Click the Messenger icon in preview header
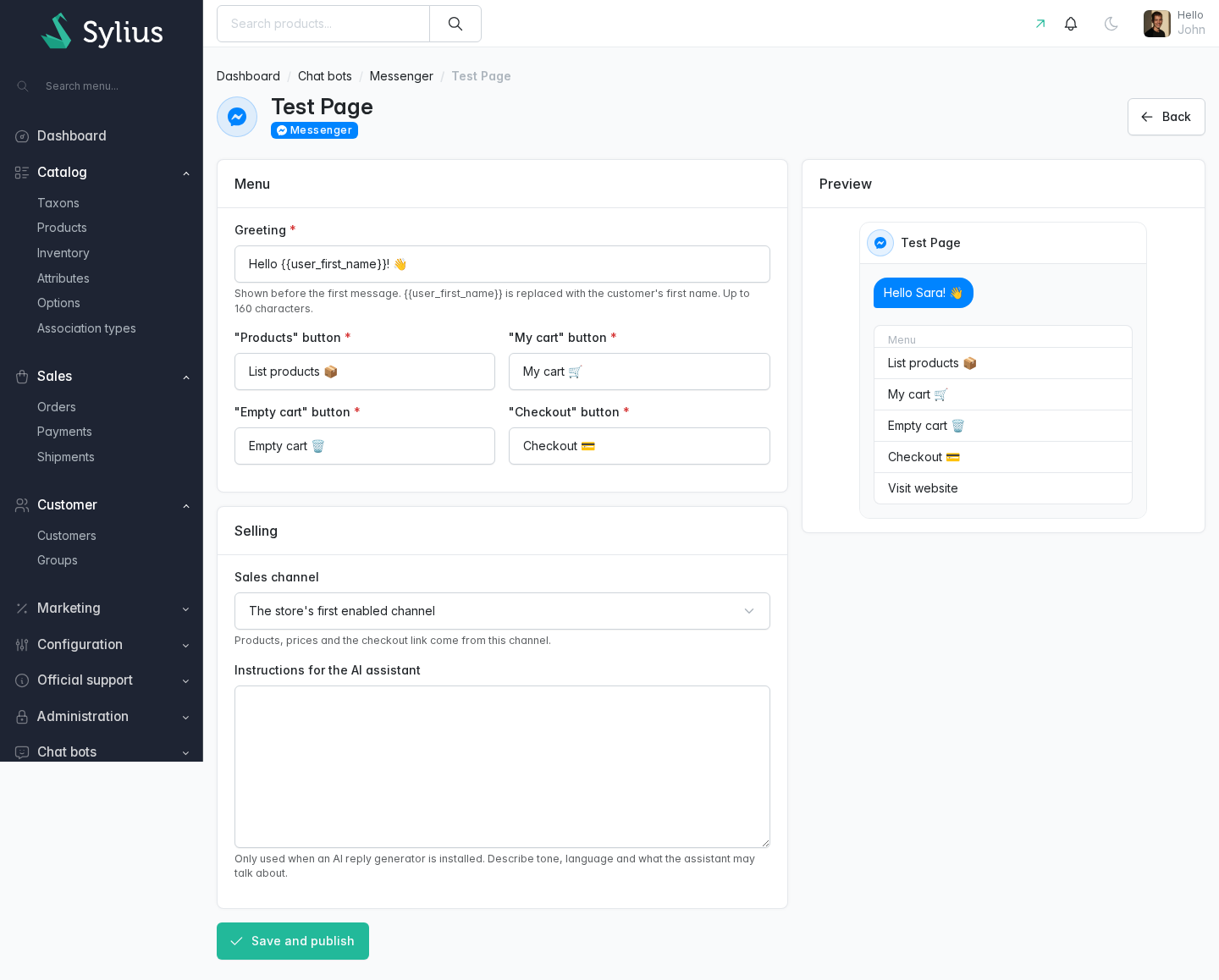1219x980 pixels. [x=880, y=243]
